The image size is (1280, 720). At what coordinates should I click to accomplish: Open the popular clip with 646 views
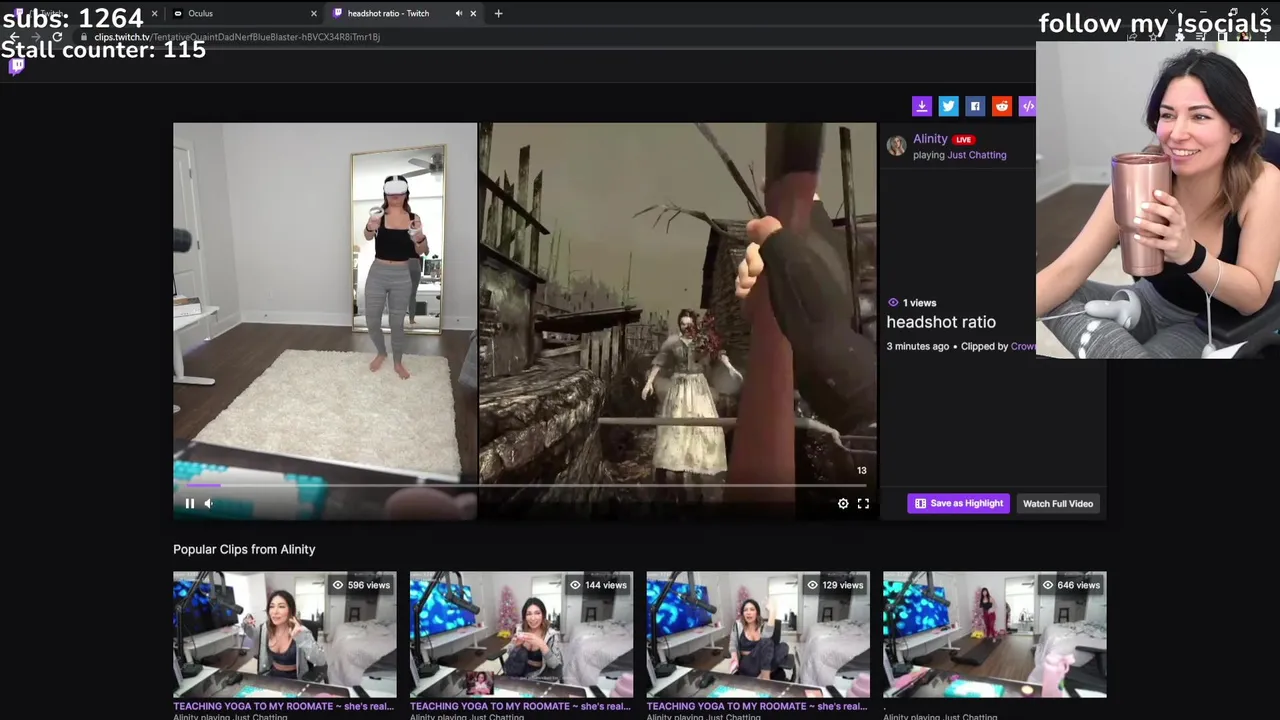(x=995, y=635)
